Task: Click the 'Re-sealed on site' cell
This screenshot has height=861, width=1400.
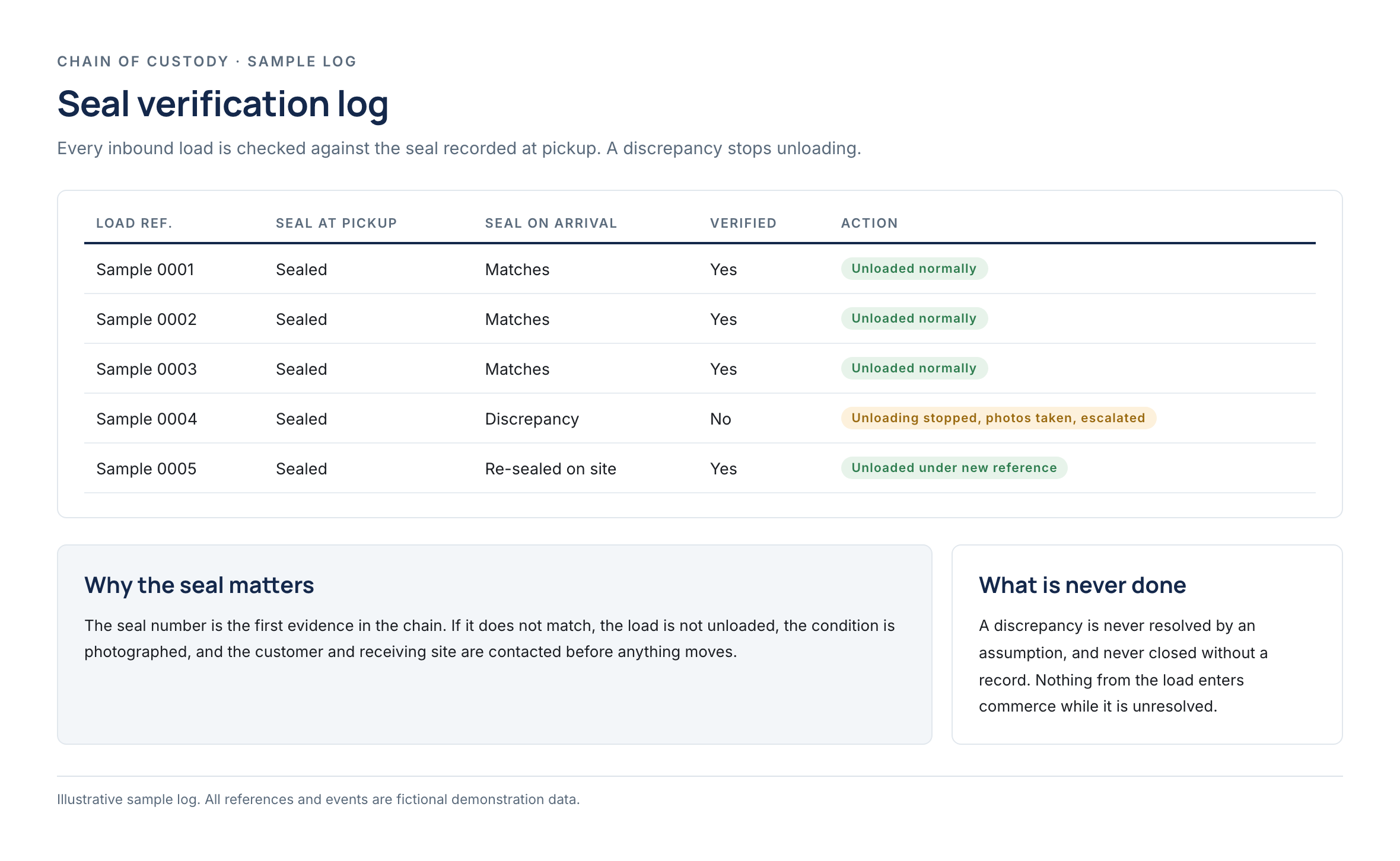Action: 551,468
